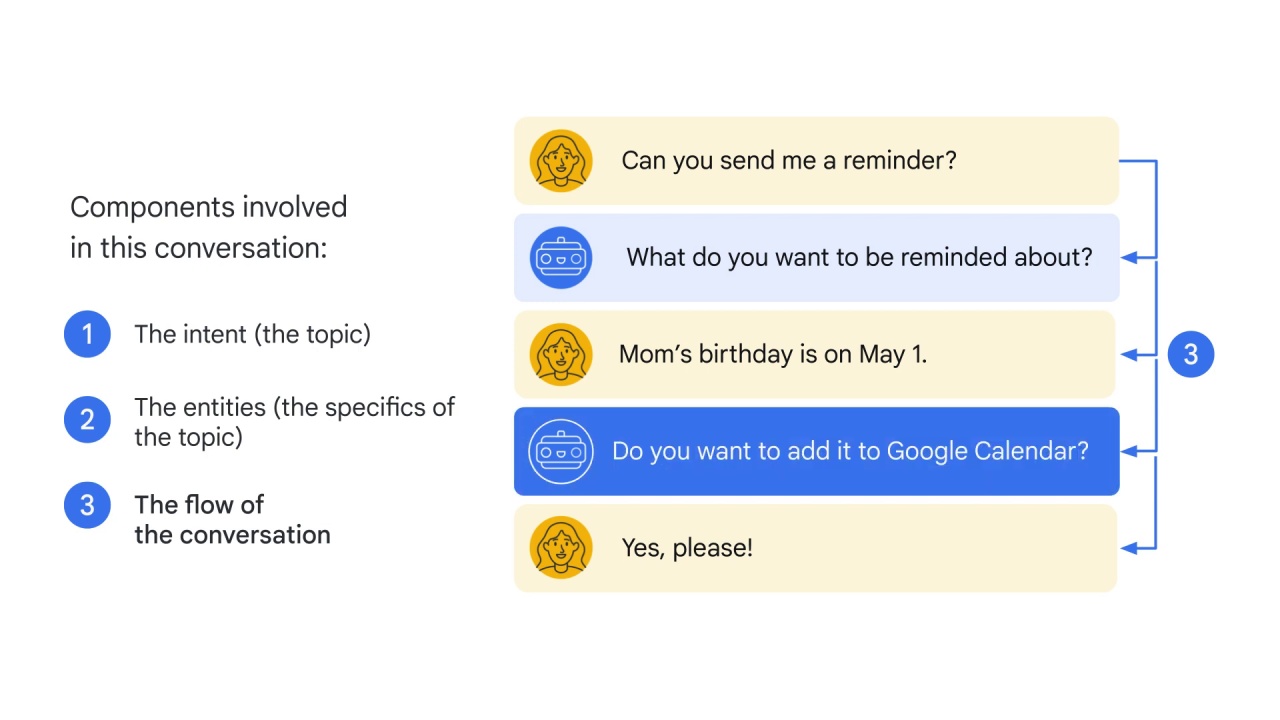Select the number 3 circle beside The flow
This screenshot has height=720, width=1280.
pos(87,505)
